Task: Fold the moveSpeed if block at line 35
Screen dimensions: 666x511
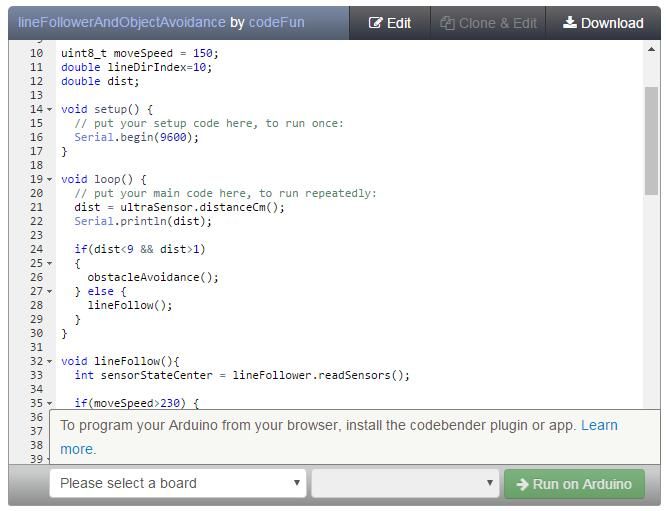Action: tap(49, 404)
